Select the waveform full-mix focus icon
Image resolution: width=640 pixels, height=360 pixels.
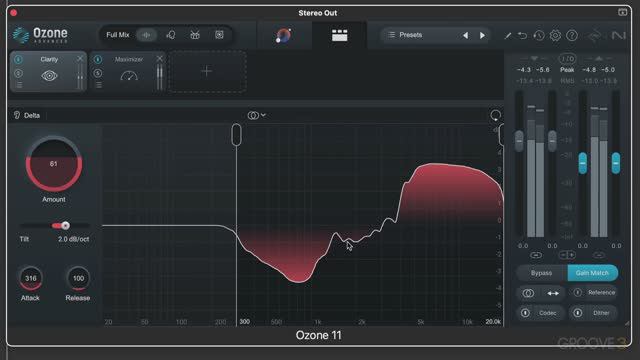click(147, 35)
